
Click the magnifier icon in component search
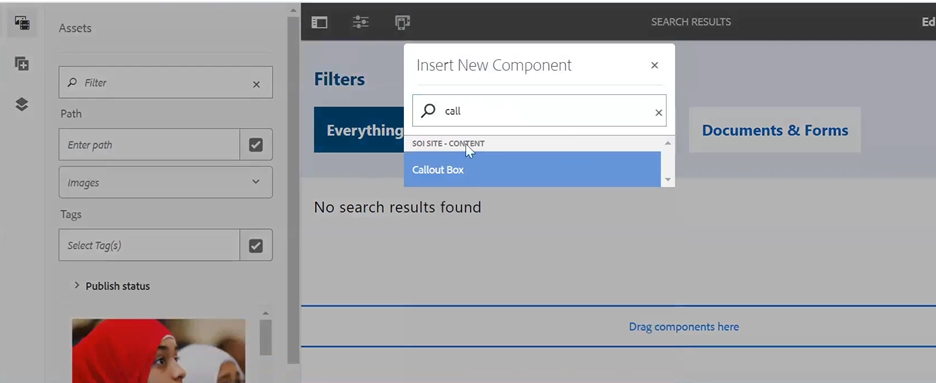coord(428,111)
